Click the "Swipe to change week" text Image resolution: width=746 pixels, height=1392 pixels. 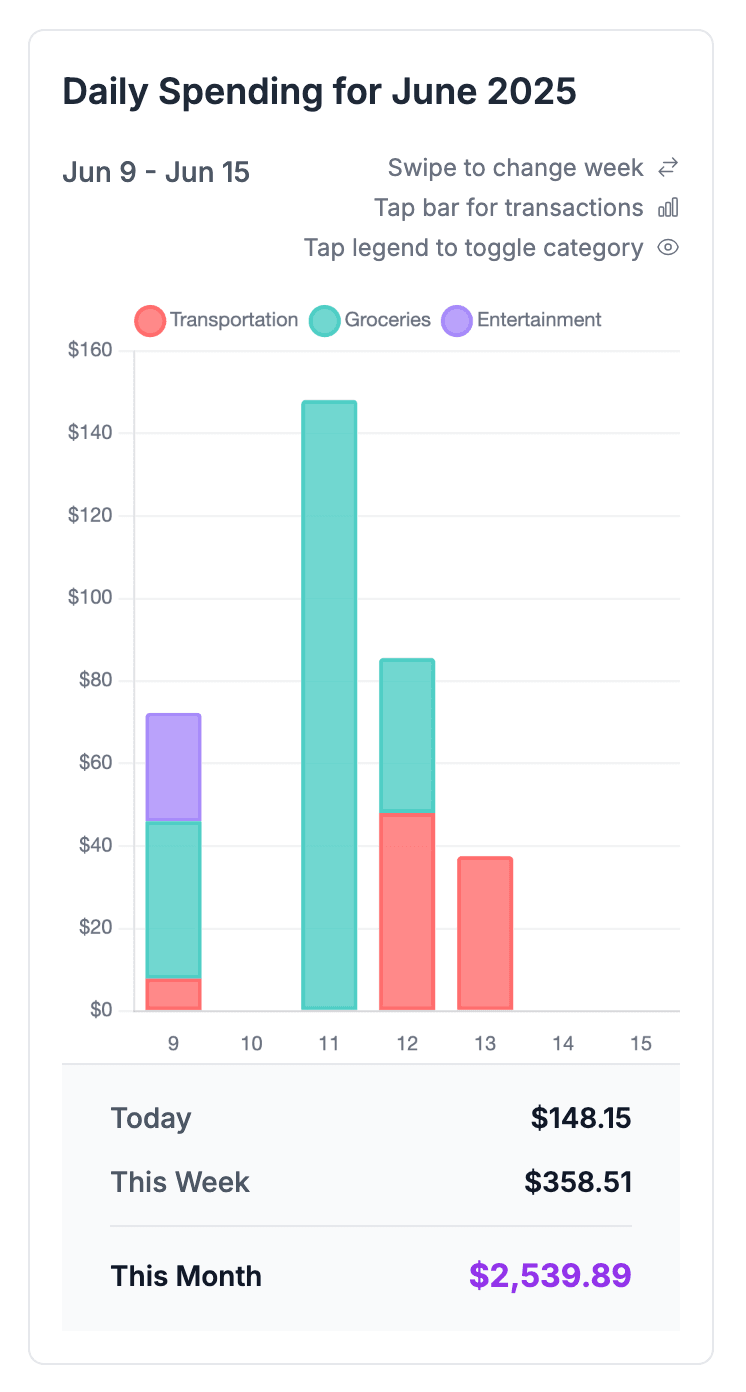pos(514,168)
